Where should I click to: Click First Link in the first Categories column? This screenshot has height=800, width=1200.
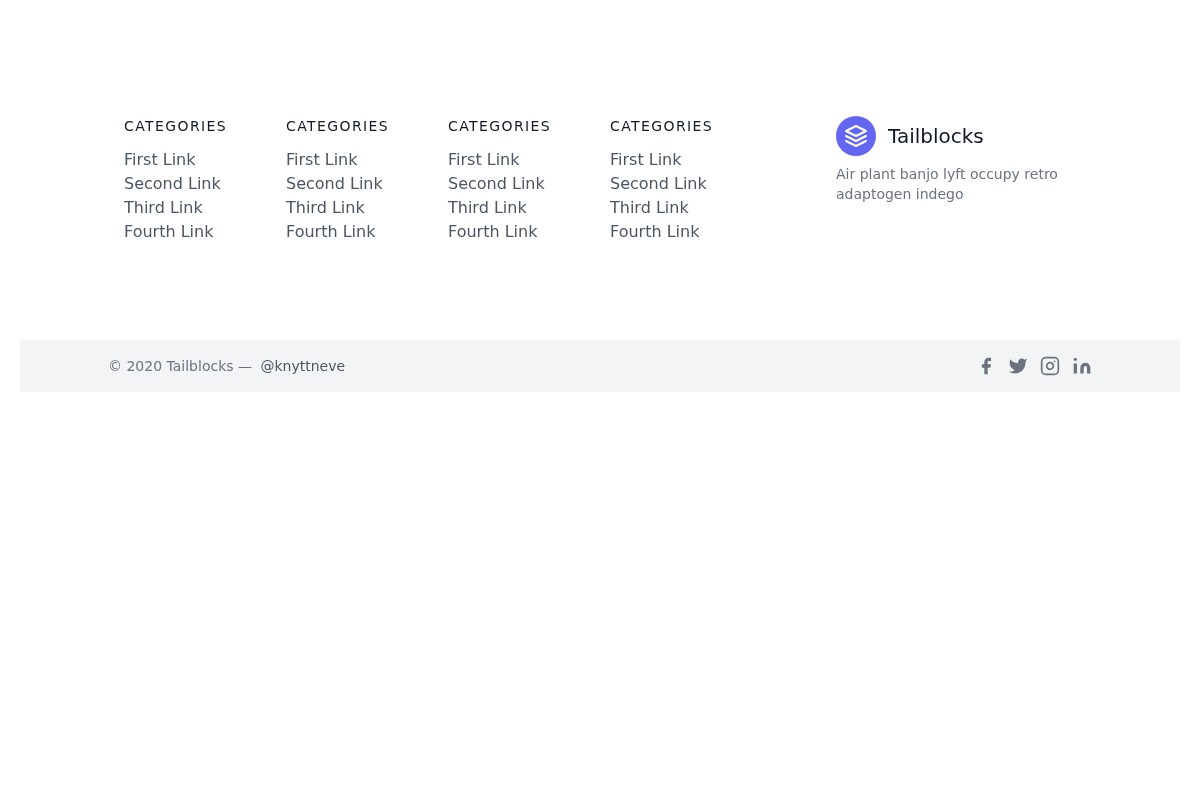click(160, 159)
